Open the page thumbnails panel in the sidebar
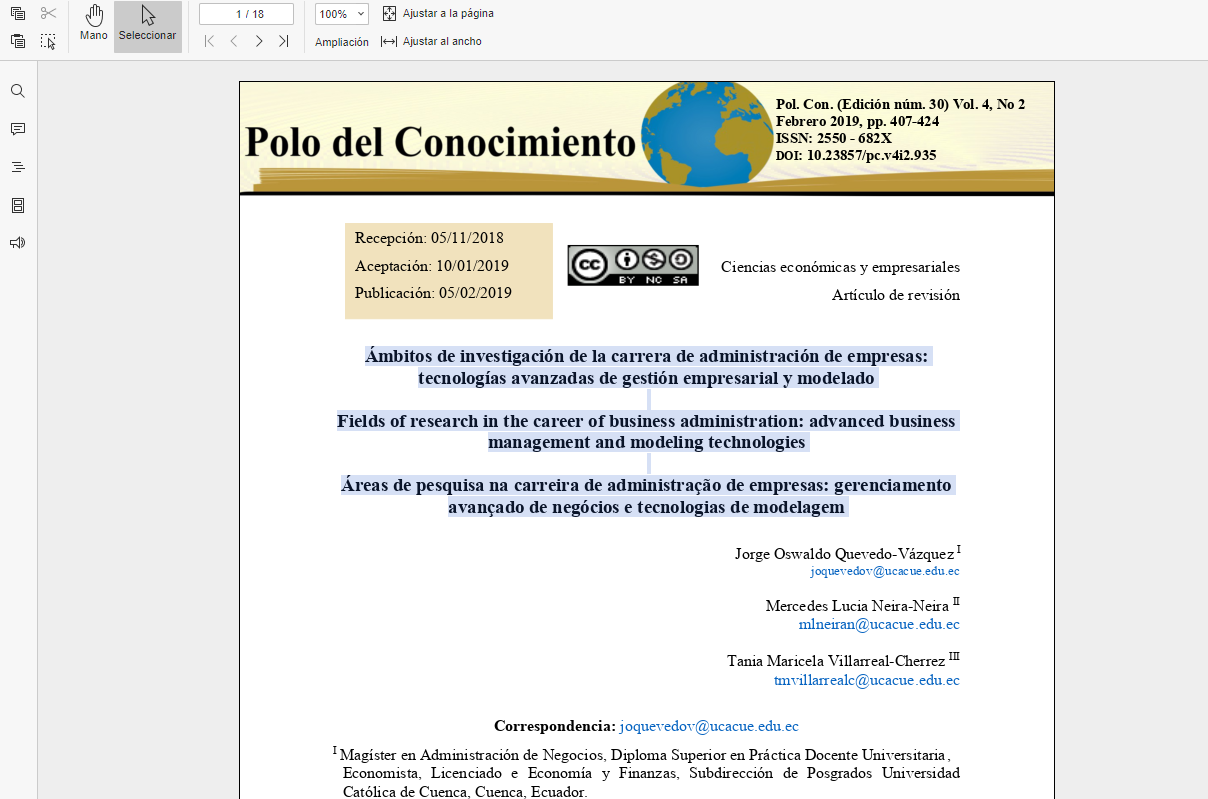The width and height of the screenshot is (1208, 799). point(18,205)
